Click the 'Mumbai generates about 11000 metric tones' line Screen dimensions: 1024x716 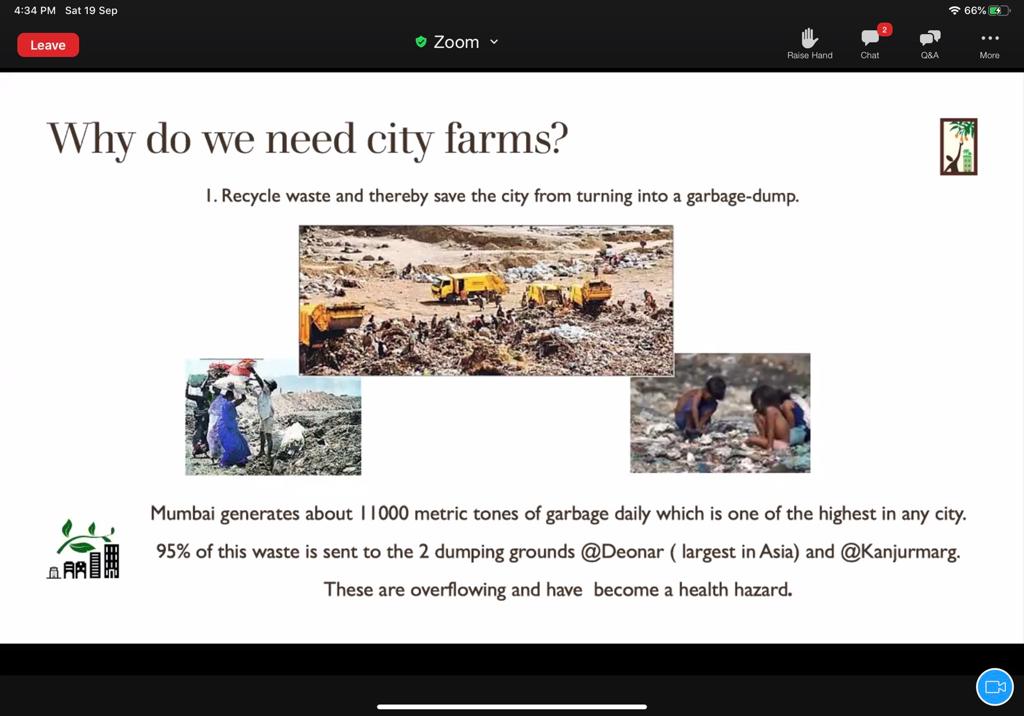(558, 513)
